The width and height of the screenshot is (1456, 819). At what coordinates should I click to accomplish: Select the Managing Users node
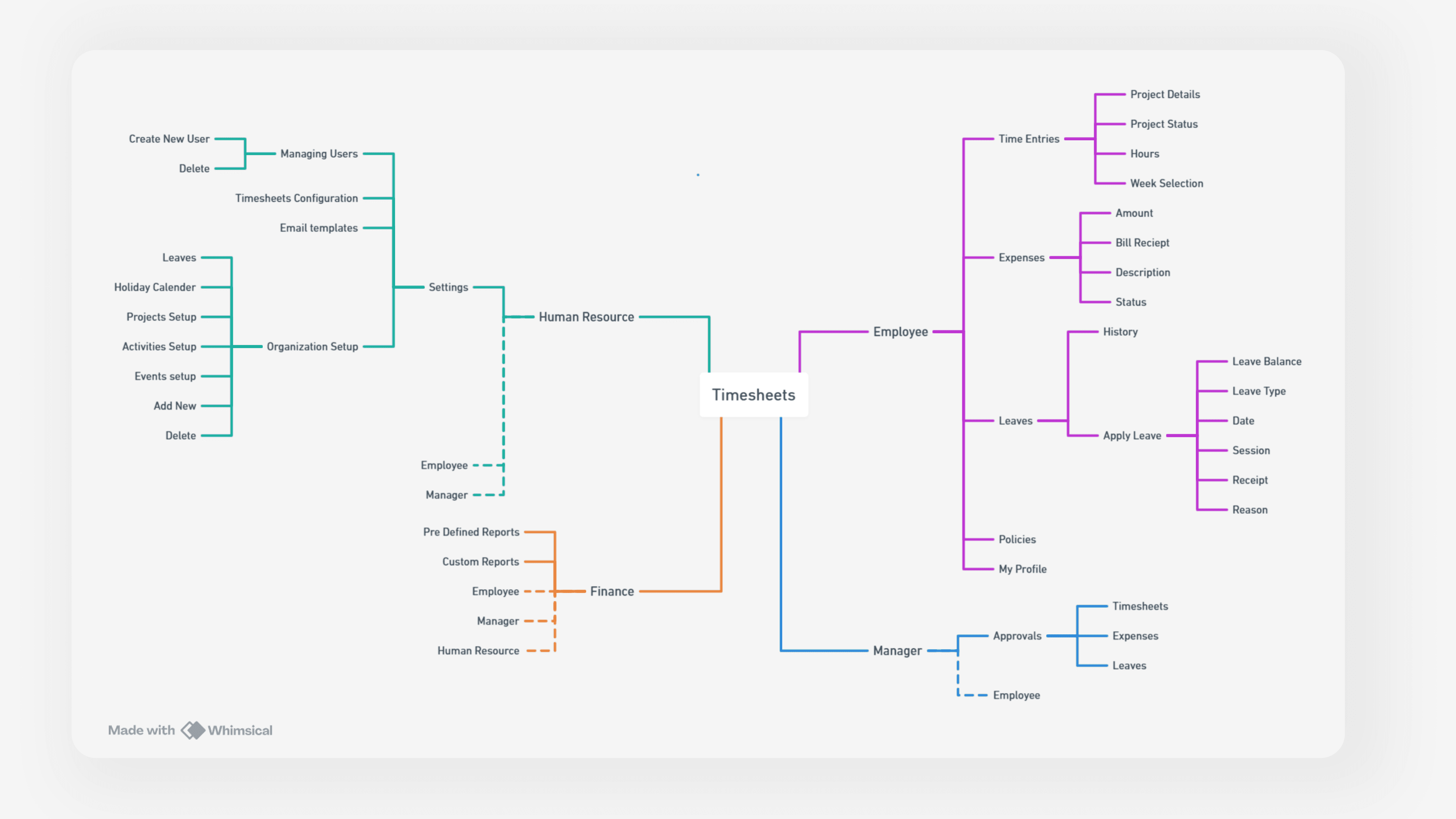[x=319, y=154]
